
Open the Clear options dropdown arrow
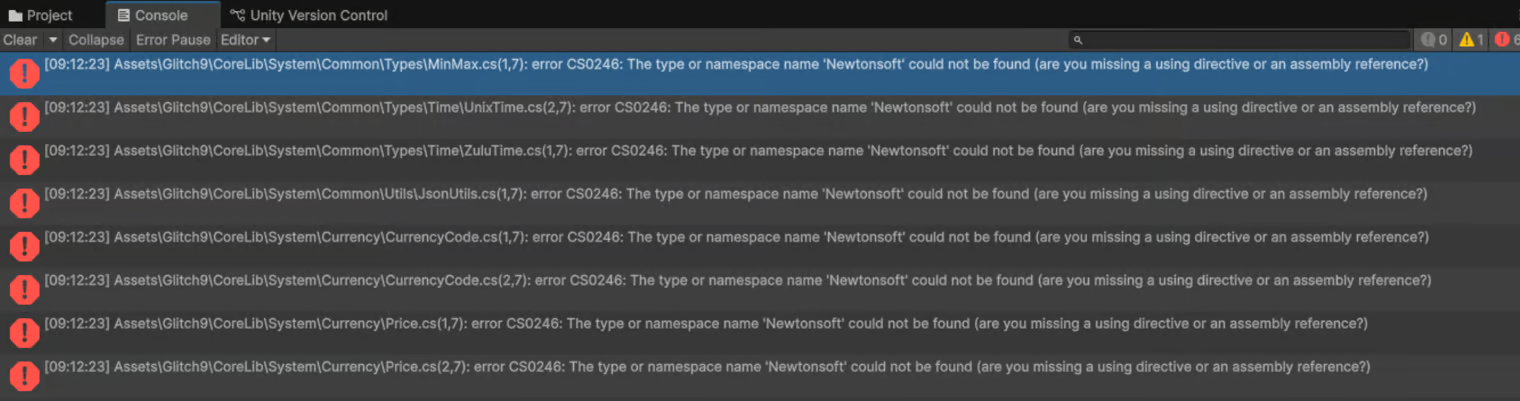53,40
